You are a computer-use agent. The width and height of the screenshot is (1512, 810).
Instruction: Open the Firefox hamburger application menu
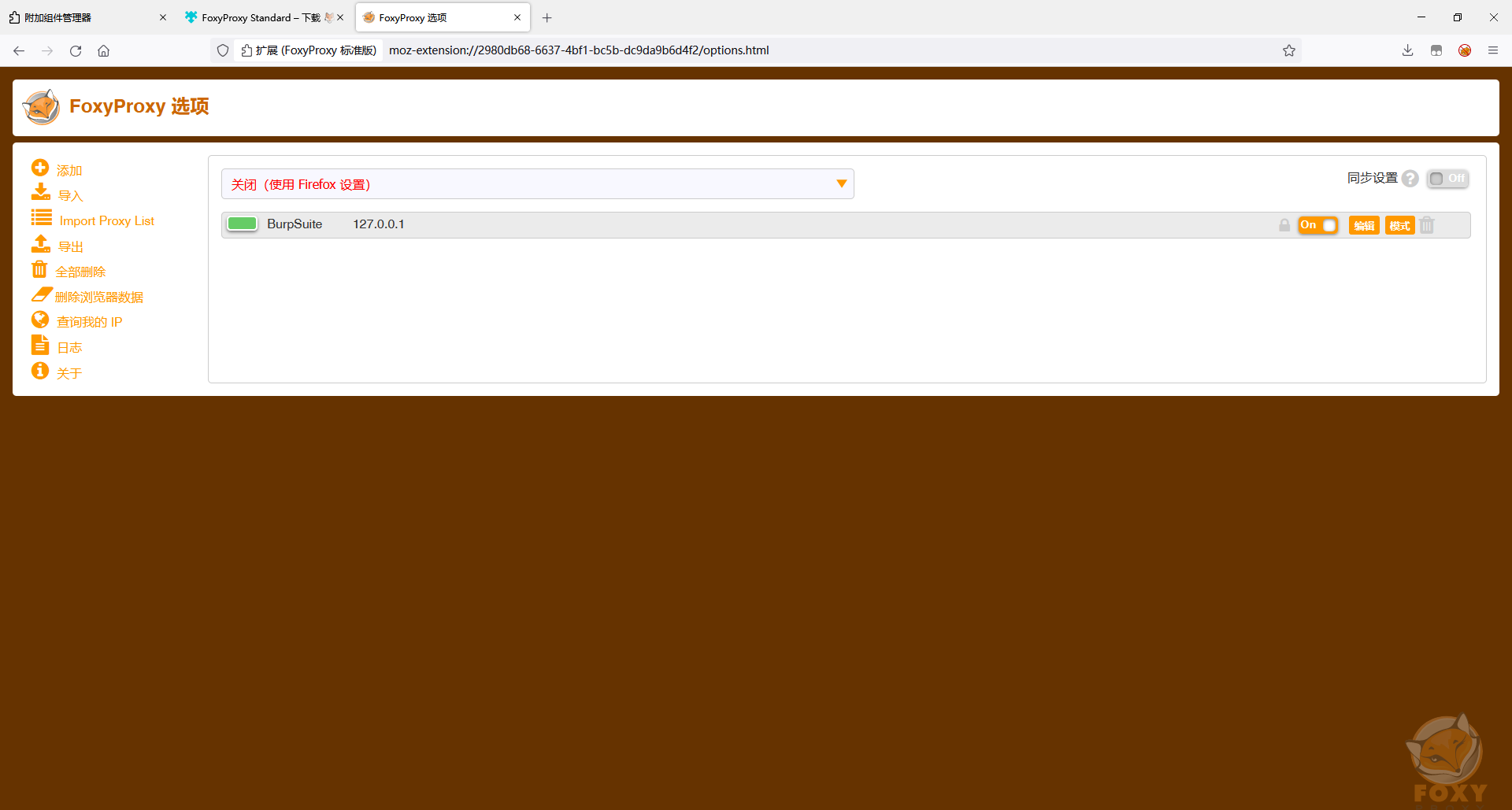[1493, 50]
